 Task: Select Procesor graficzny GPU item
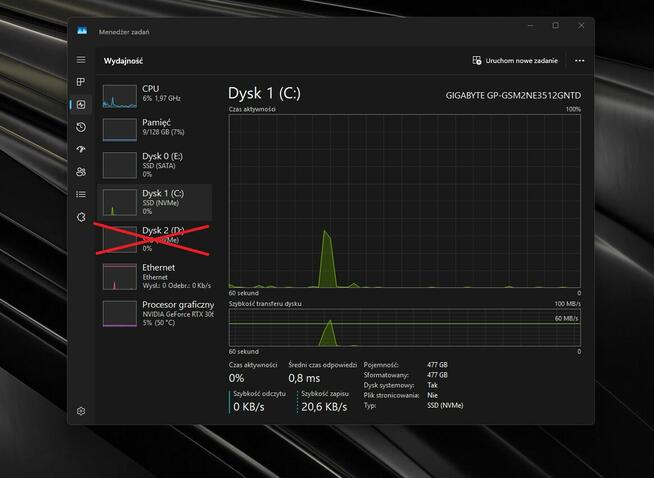(157, 312)
